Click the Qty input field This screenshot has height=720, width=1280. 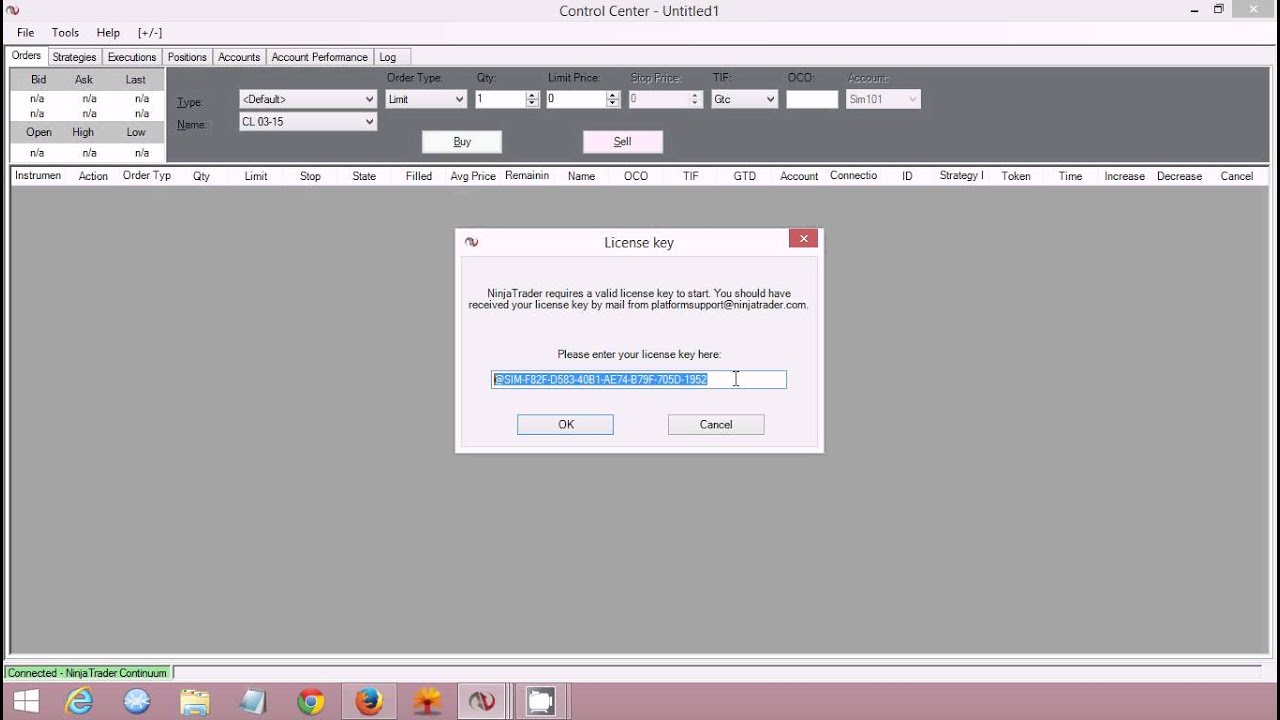click(500, 99)
